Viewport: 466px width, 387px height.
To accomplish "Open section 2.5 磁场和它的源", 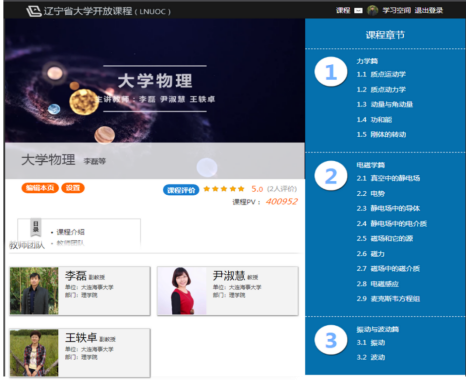I will 385,239.
